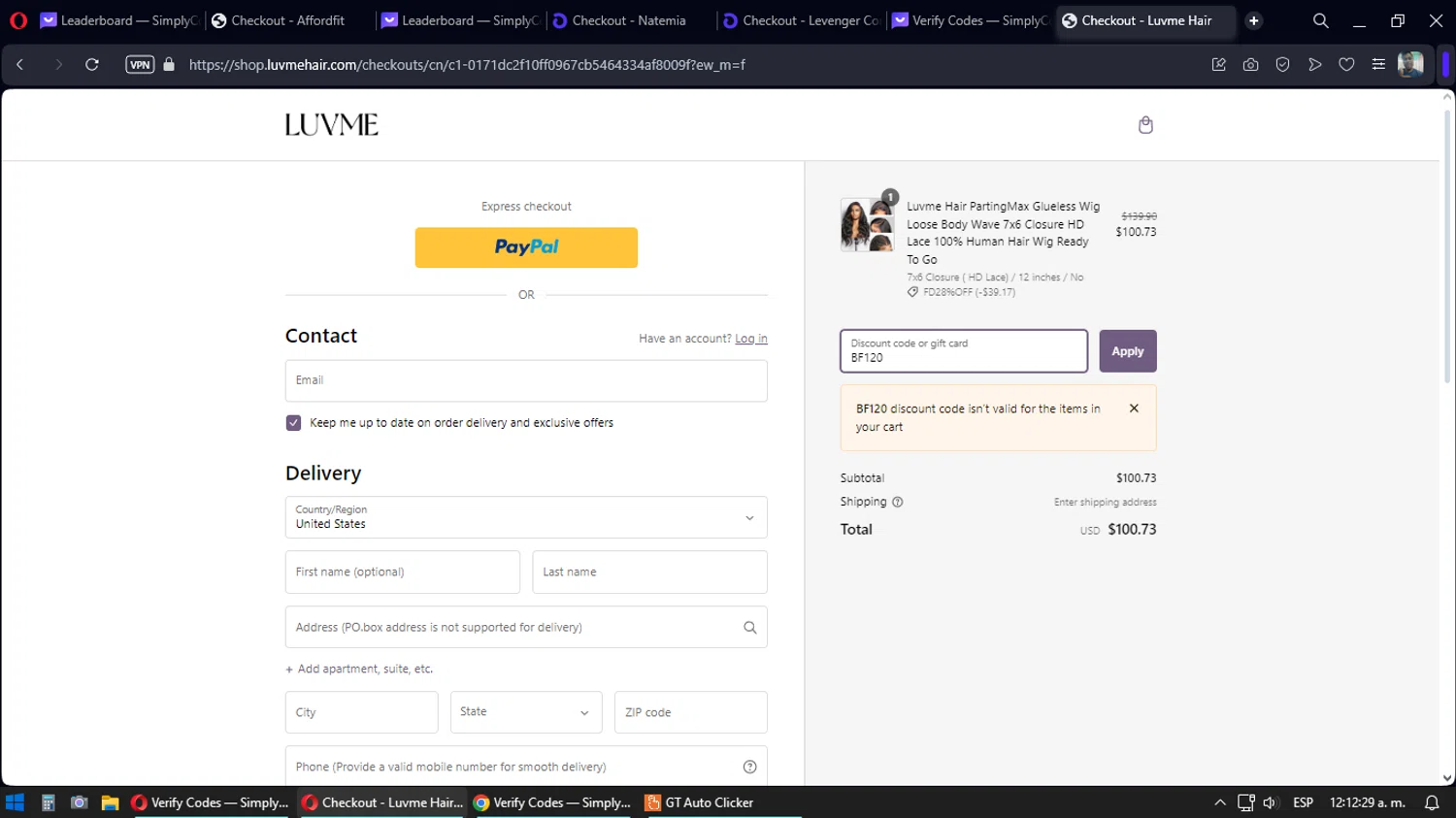The image size is (1456, 818).
Task: Add page to bookmarks with heart icon
Action: coord(1346,65)
